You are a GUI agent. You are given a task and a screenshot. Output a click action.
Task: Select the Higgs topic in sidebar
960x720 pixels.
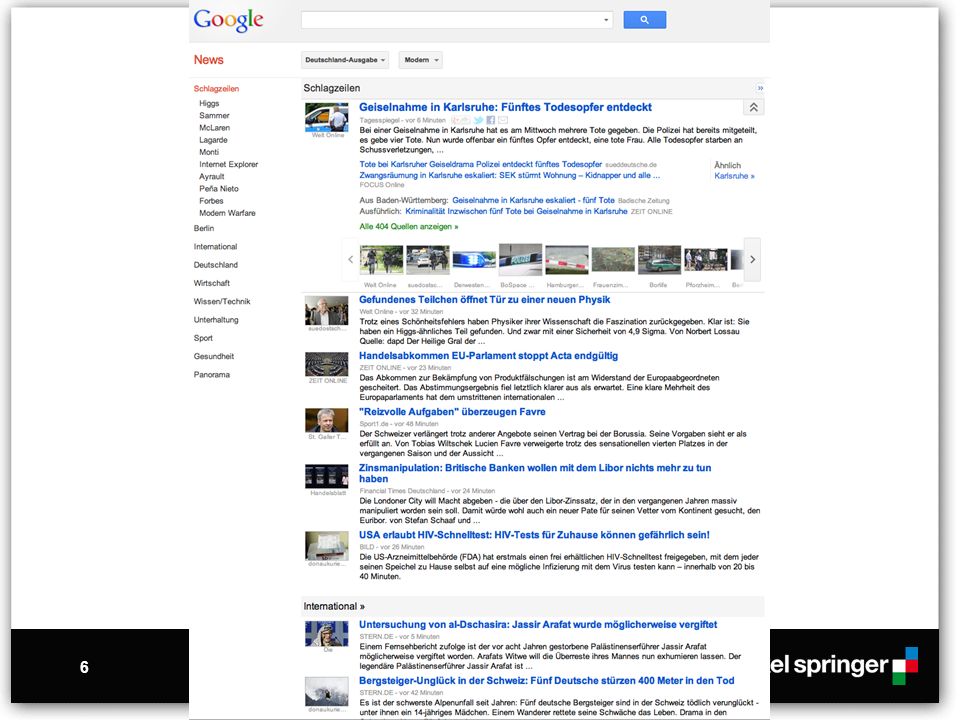[209, 103]
